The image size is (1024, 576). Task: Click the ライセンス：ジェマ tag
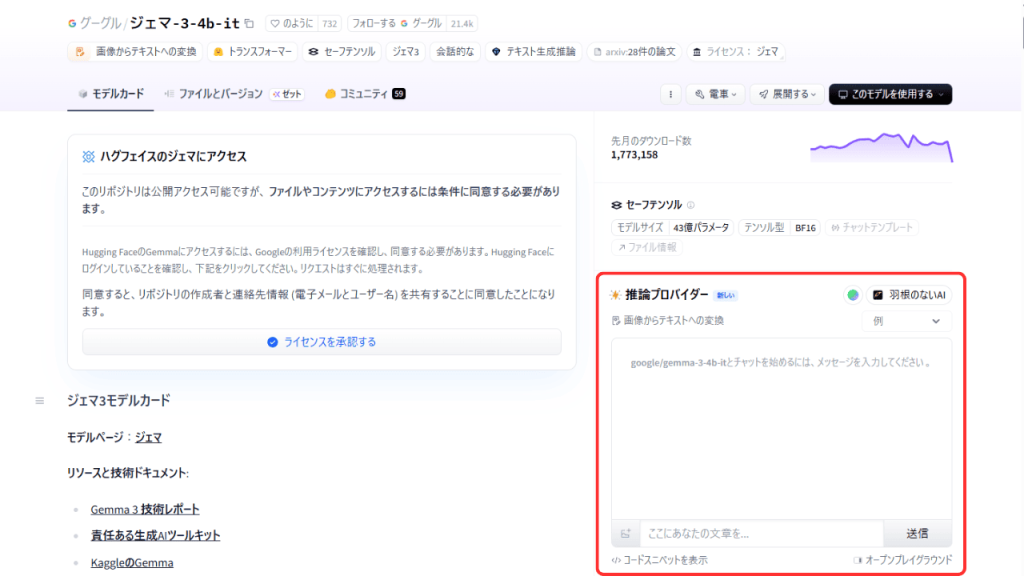pos(735,52)
